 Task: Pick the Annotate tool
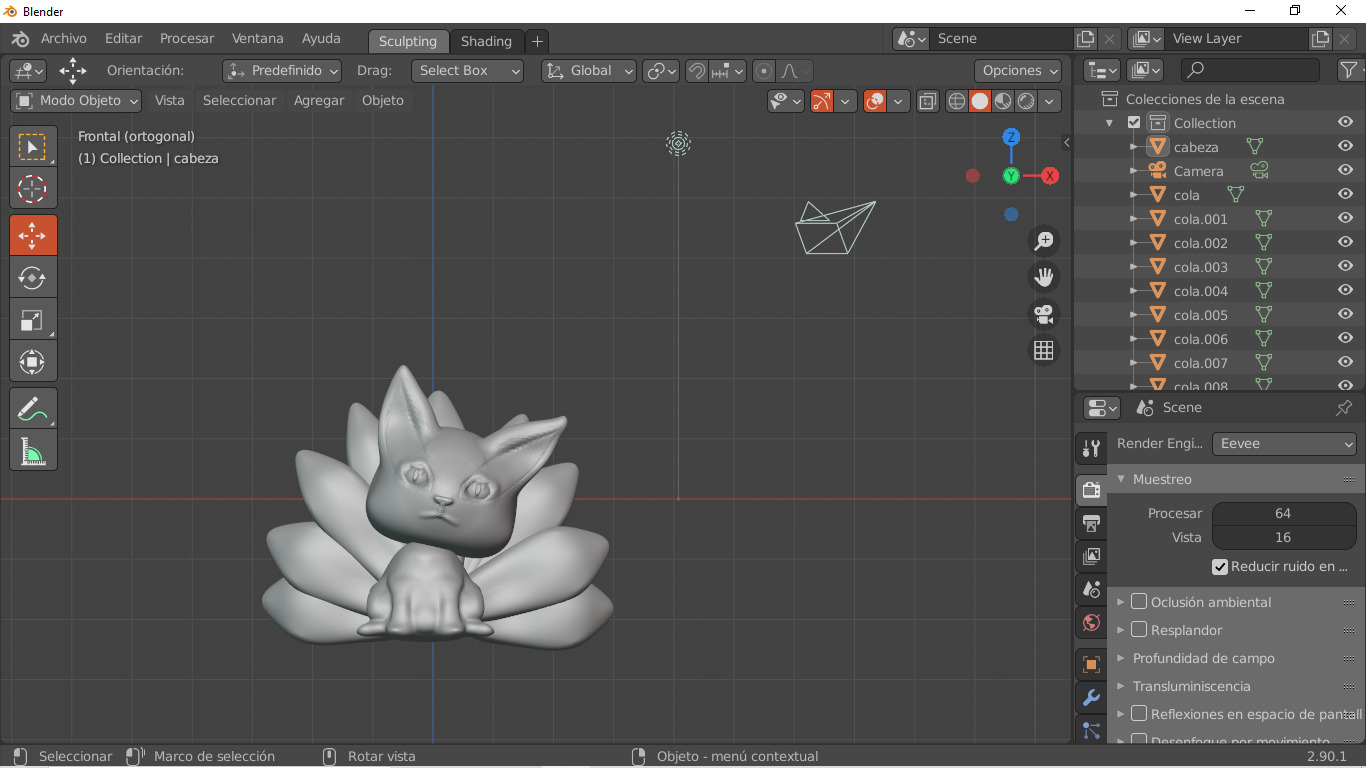coord(33,408)
